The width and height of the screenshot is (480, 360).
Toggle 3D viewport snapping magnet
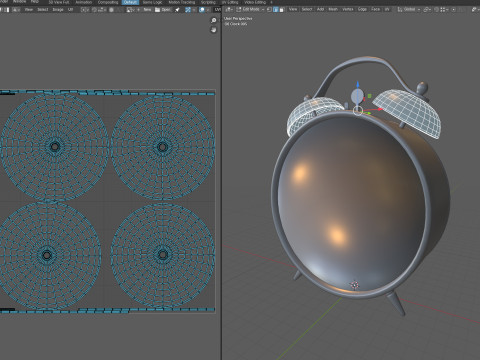pyautogui.click(x=437, y=9)
